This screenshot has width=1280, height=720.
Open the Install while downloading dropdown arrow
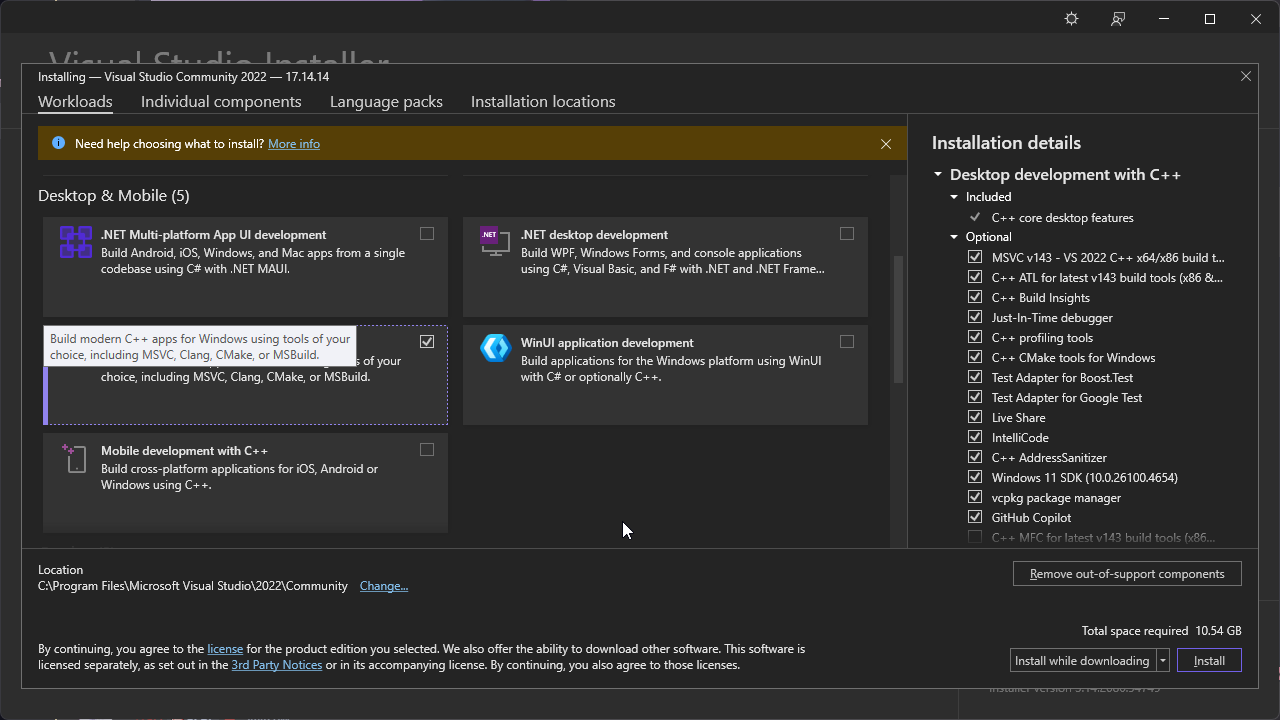coord(1162,661)
